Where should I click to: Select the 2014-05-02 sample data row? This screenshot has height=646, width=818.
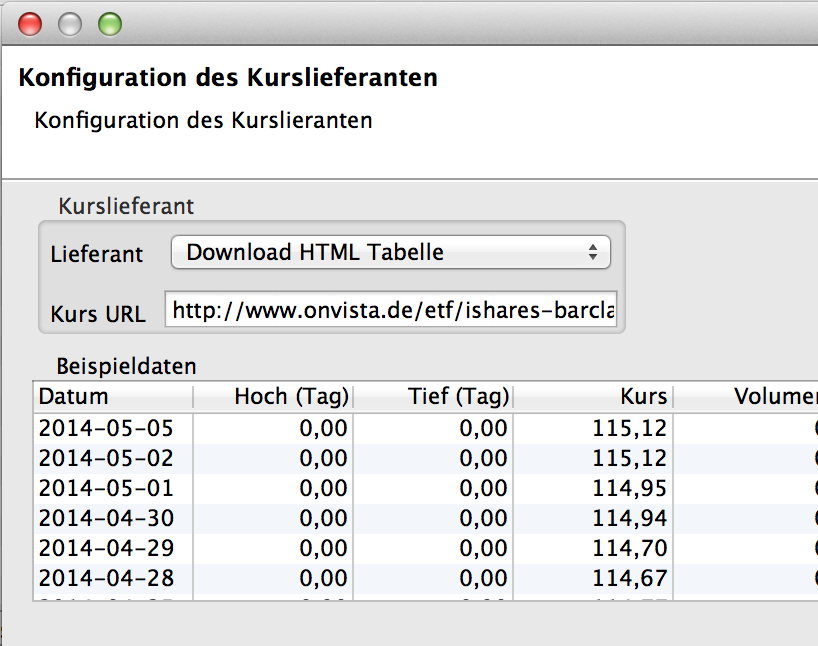click(106, 459)
